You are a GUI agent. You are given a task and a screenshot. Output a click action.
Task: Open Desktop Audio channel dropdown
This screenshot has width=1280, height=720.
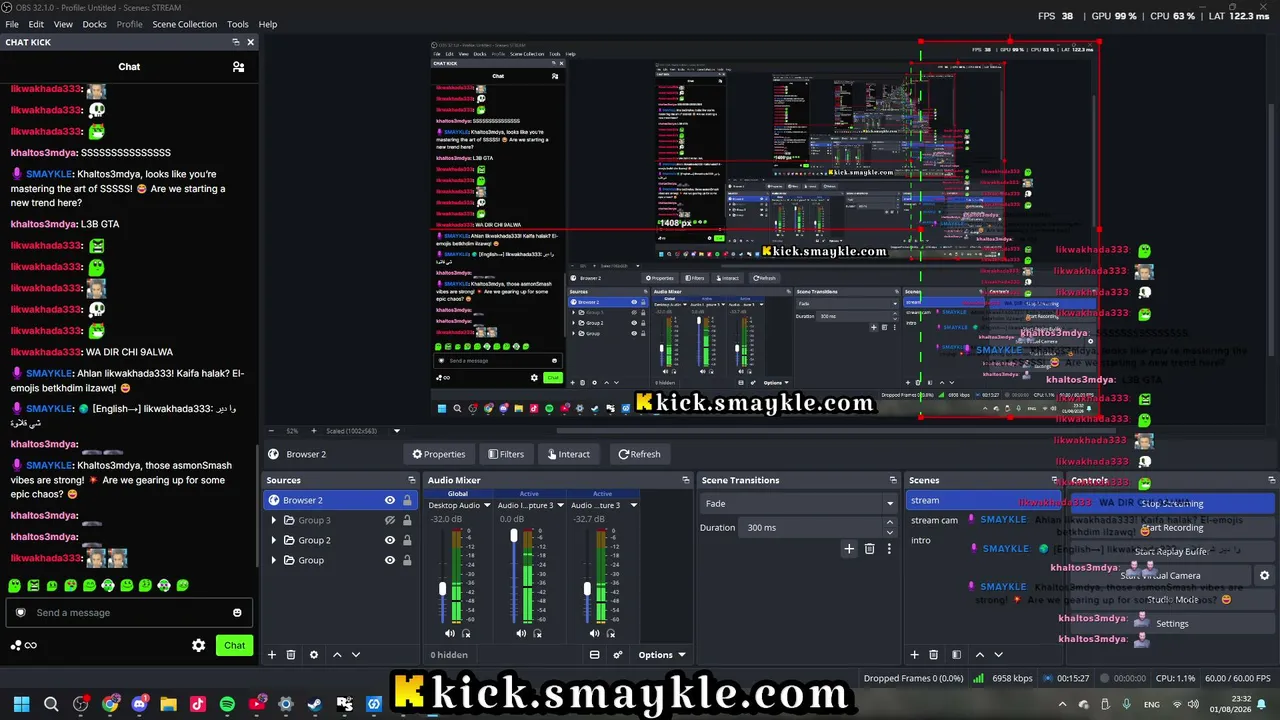[487, 505]
